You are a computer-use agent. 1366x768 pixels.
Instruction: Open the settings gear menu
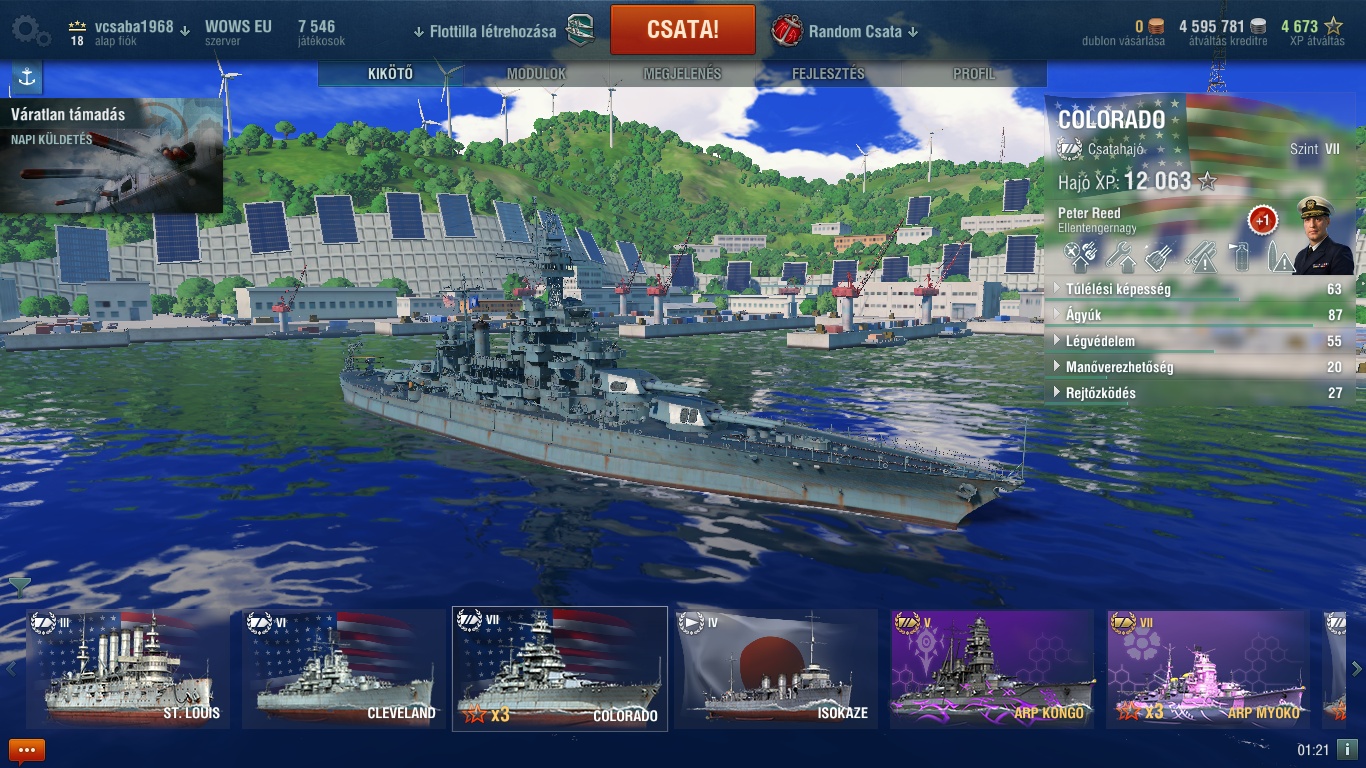[x=30, y=30]
